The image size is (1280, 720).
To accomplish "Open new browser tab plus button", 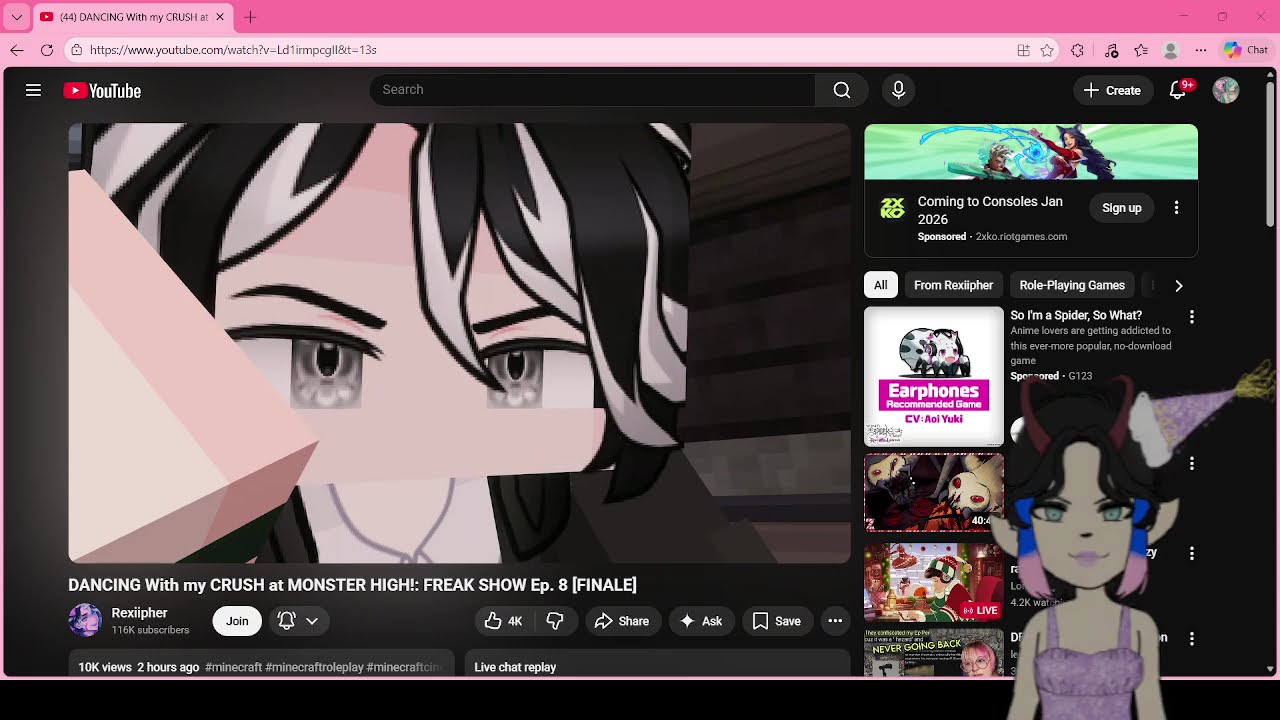I will 250,17.
